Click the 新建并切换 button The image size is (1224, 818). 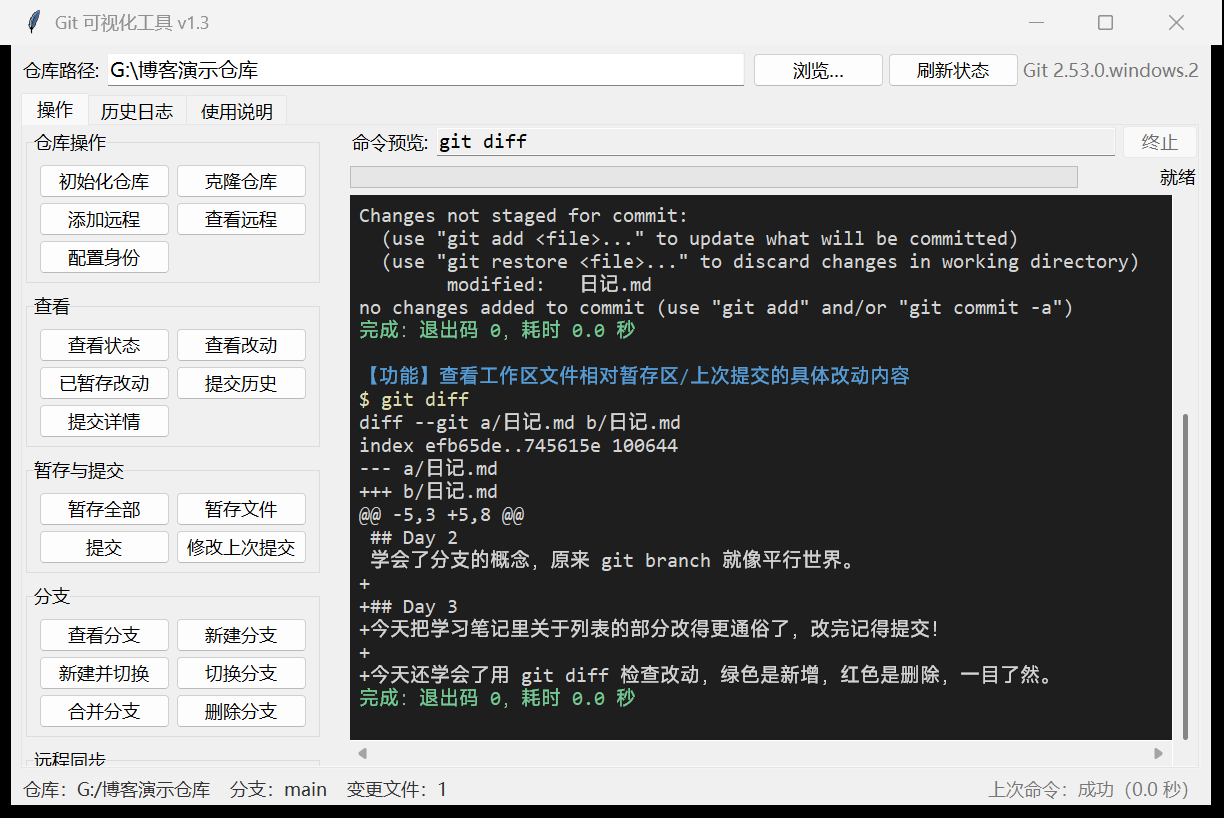(104, 674)
